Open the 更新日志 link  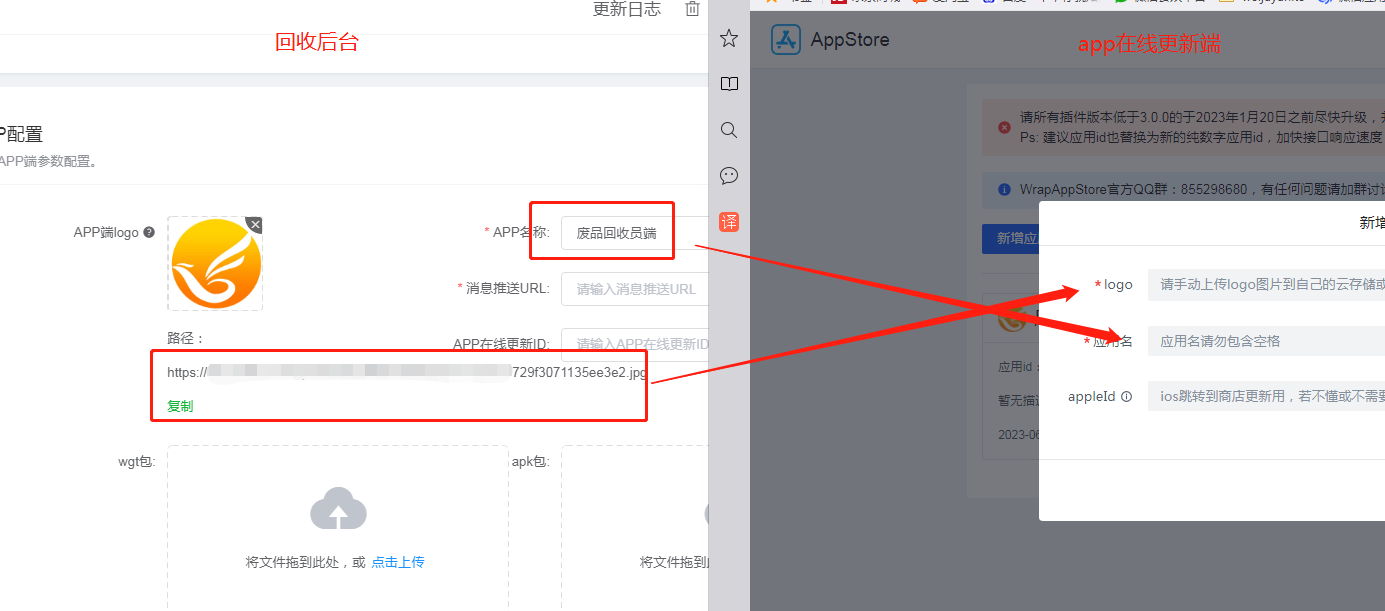click(x=627, y=9)
